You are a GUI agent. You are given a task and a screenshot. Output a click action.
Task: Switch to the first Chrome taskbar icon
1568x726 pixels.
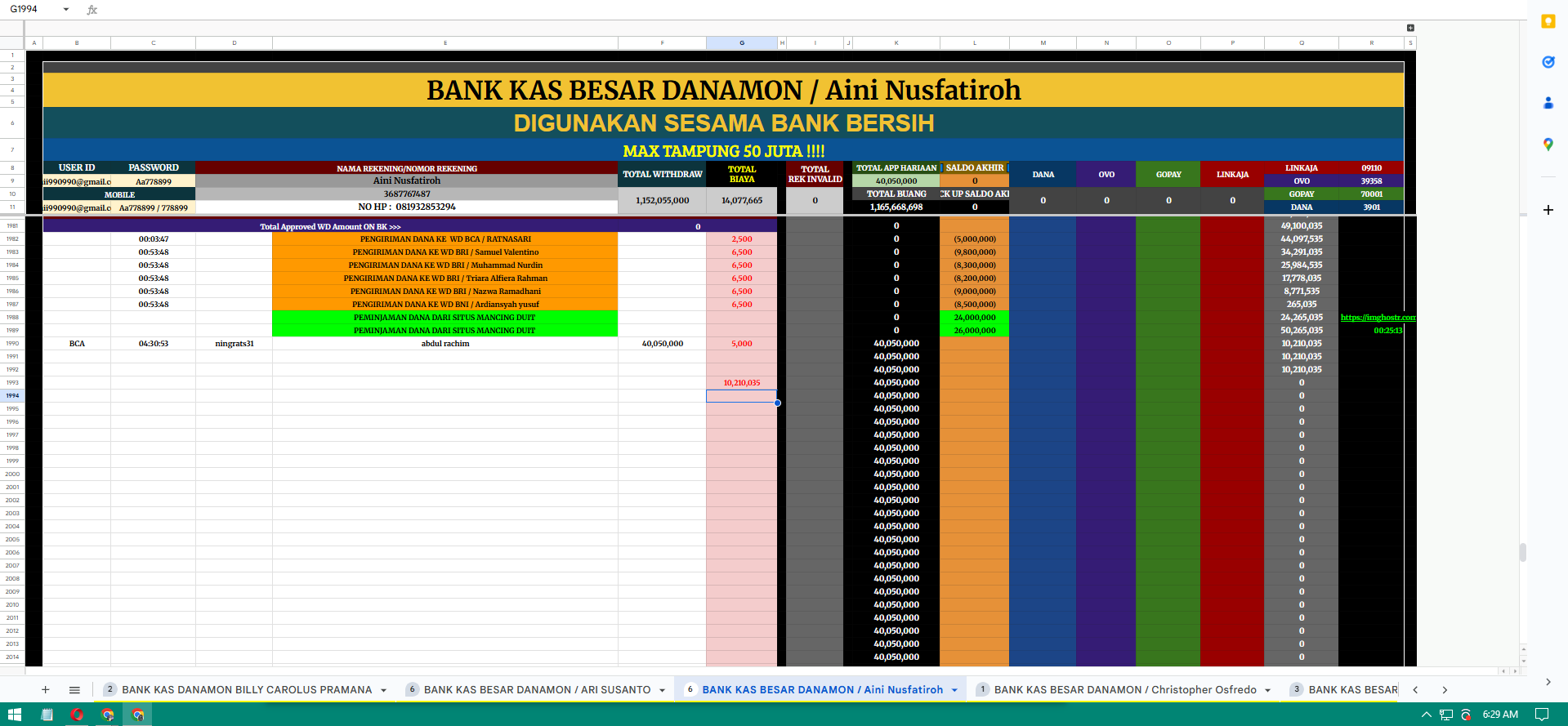(107, 715)
